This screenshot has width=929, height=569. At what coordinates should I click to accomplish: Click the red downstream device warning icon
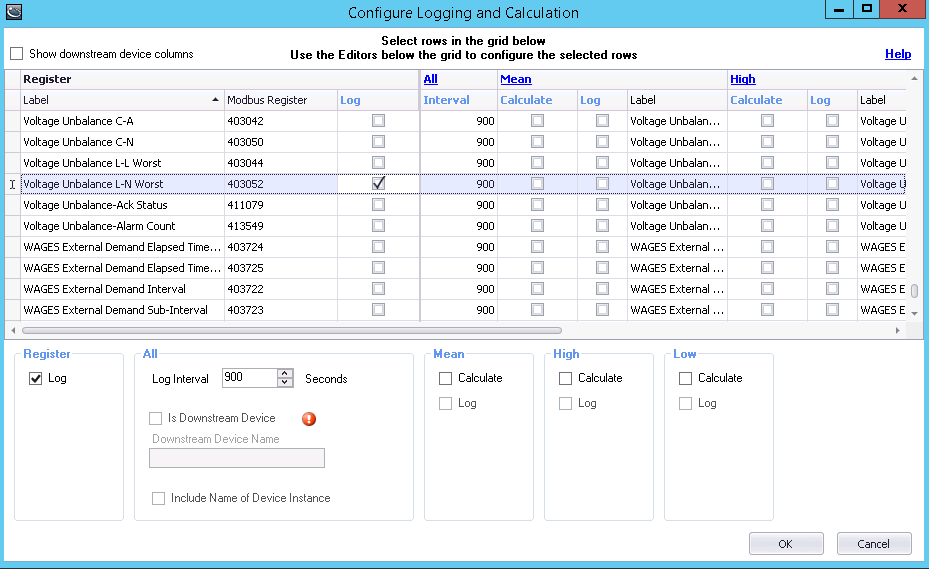(x=309, y=419)
